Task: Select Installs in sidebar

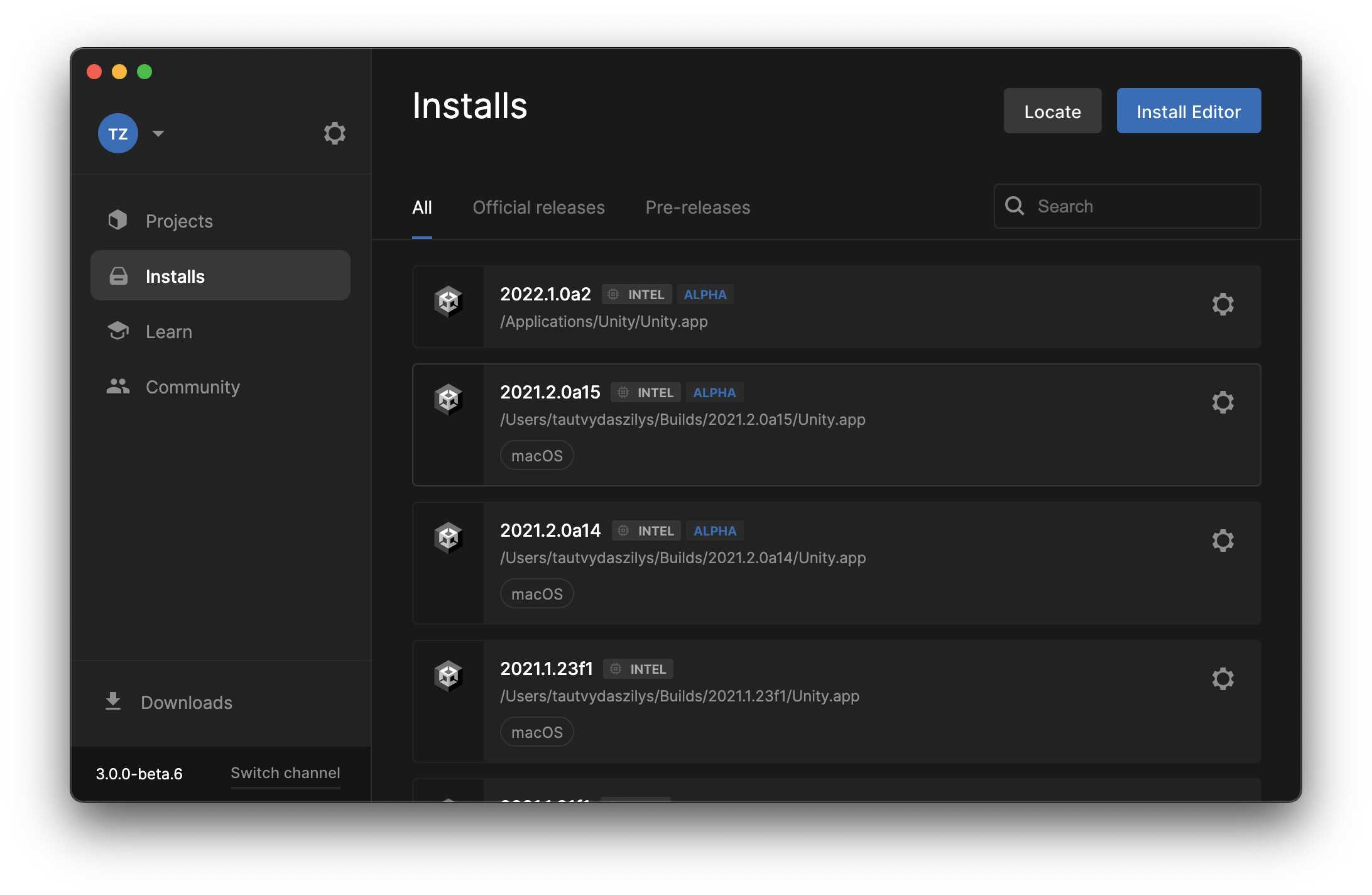Action: coord(220,275)
